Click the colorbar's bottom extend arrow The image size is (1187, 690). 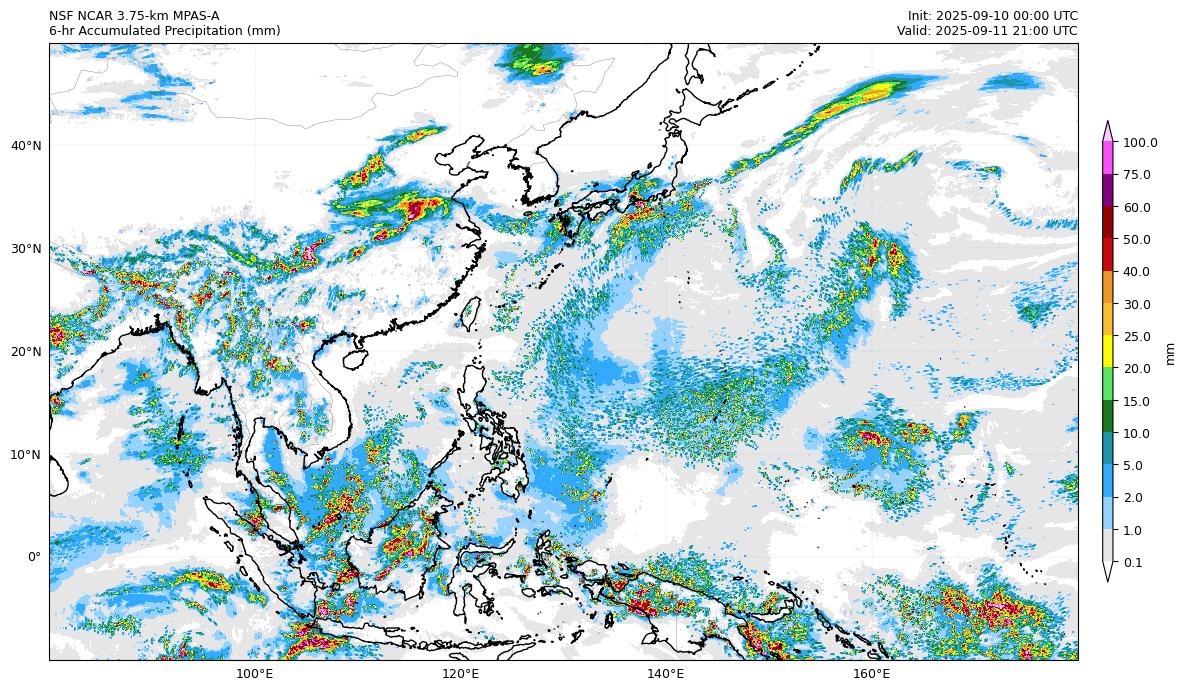(1108, 572)
